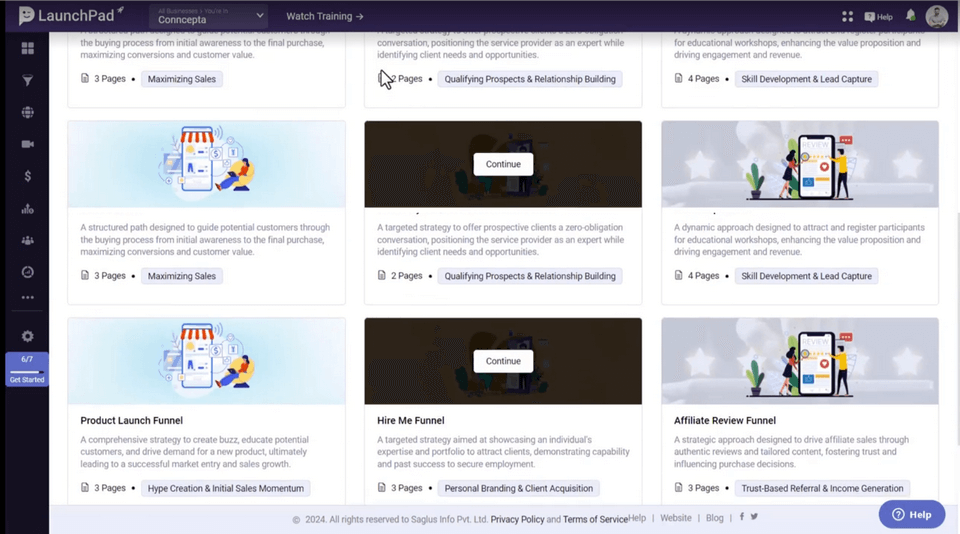Open the funnels filter icon in sidebar
960x534 pixels.
27,80
